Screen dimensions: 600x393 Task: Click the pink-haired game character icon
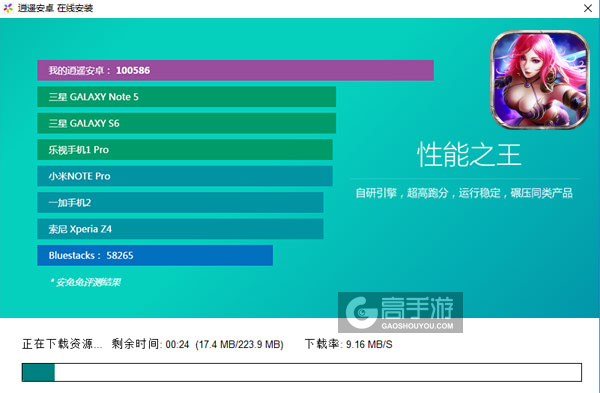tap(540, 80)
